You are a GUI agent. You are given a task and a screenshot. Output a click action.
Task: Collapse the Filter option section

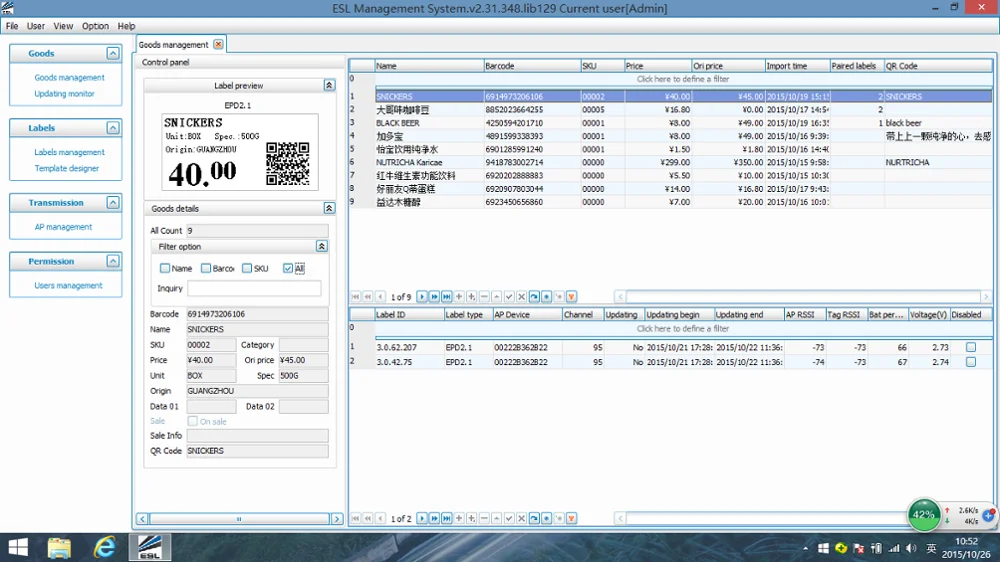(321, 246)
